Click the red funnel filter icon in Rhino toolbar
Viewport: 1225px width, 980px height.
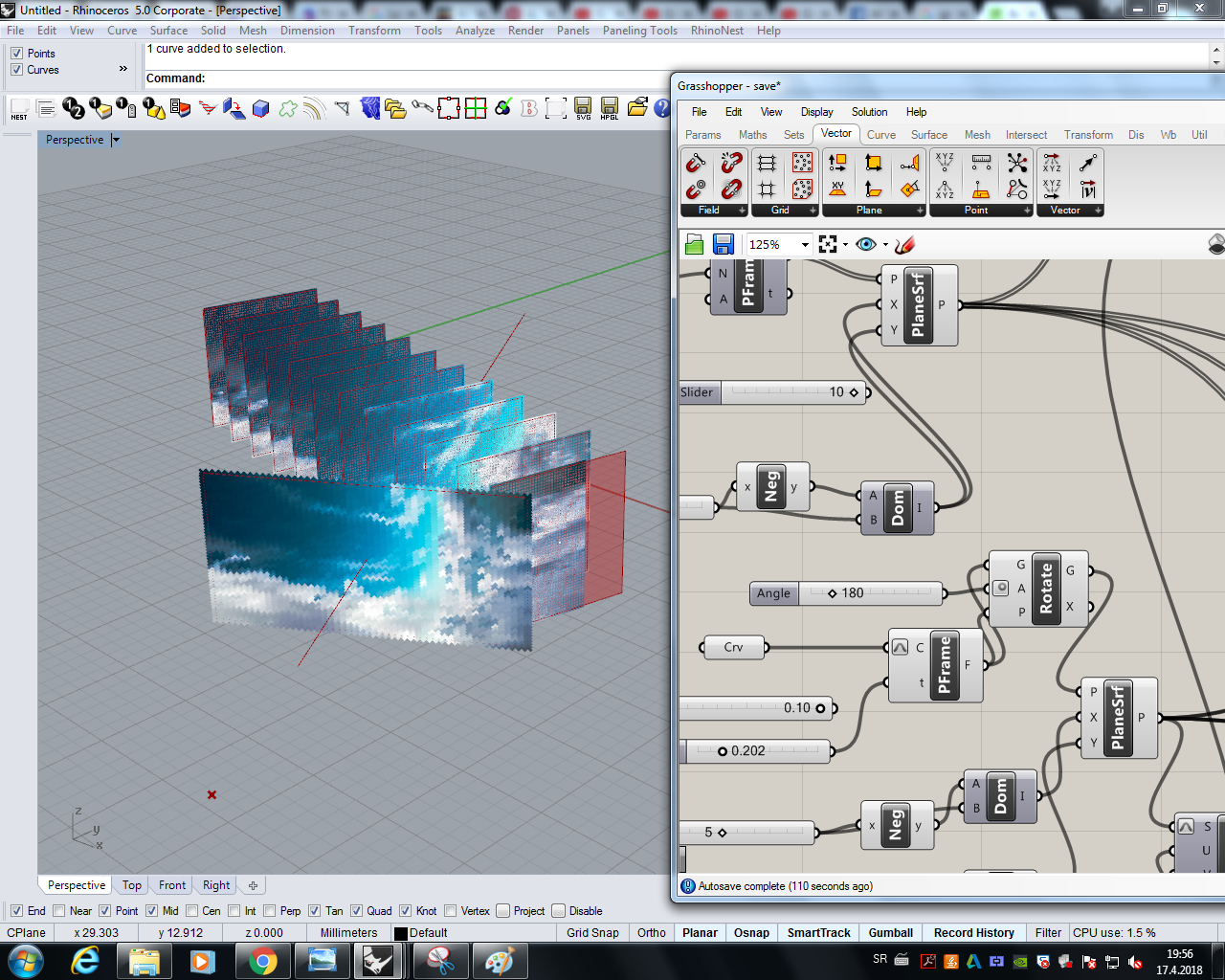pos(208,109)
